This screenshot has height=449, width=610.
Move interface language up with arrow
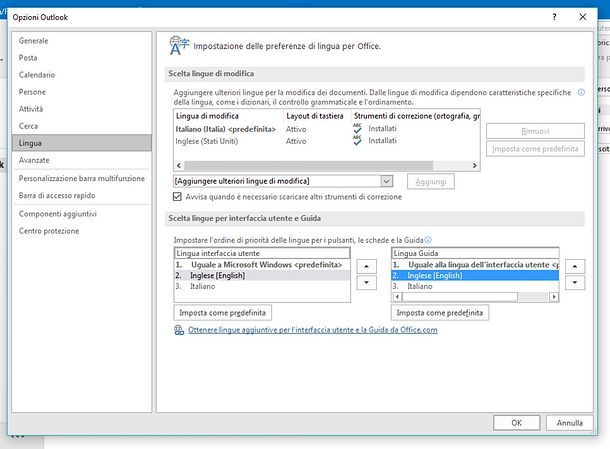366,267
